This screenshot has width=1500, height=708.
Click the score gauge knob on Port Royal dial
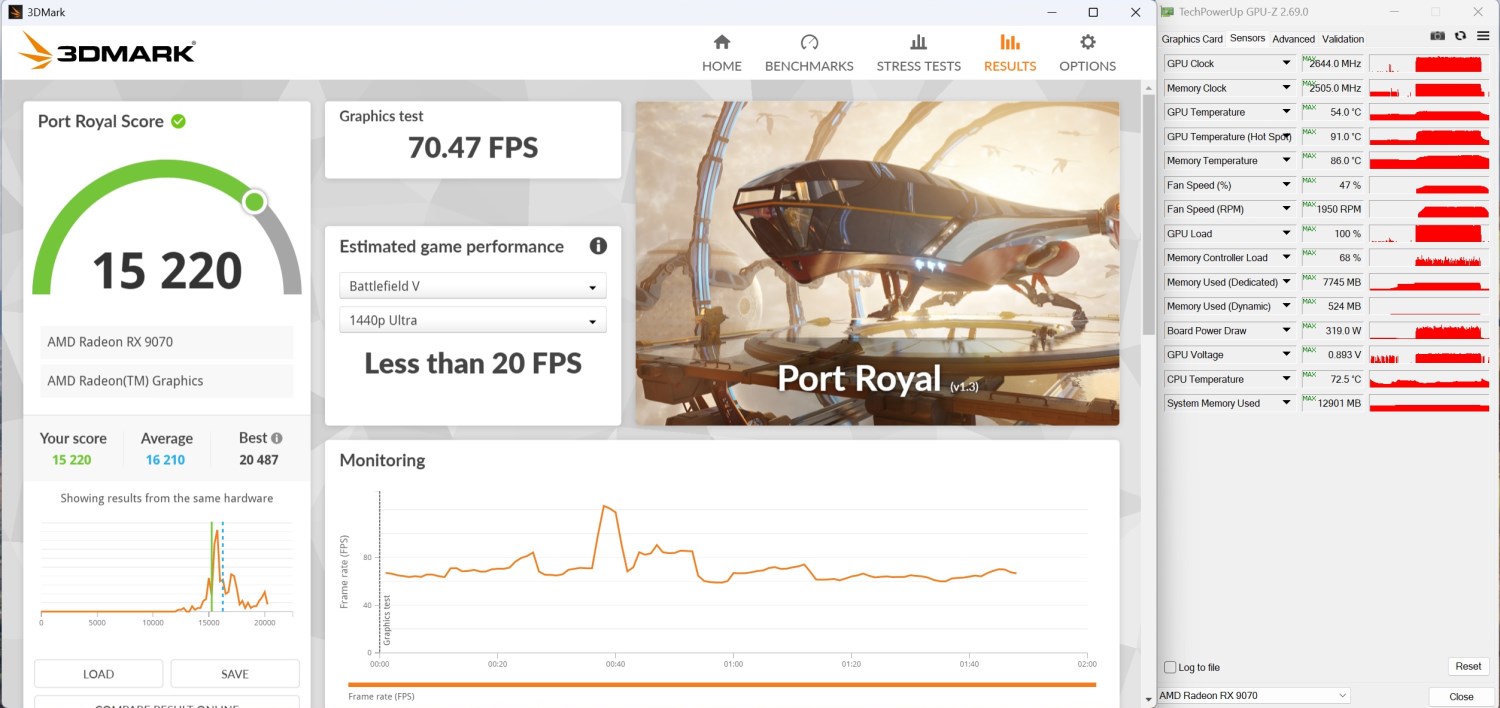[x=254, y=202]
